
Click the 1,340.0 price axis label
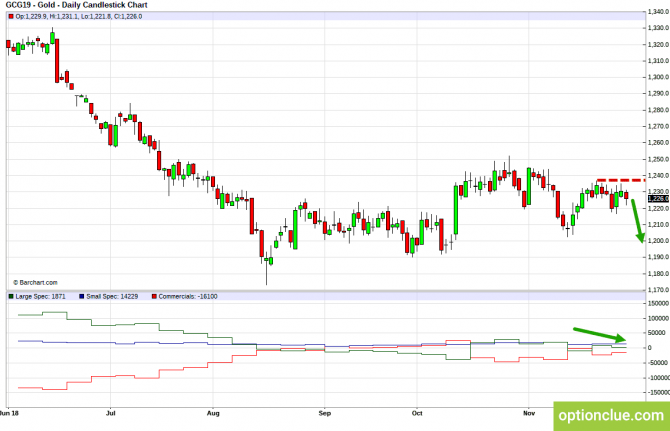coord(658,12)
